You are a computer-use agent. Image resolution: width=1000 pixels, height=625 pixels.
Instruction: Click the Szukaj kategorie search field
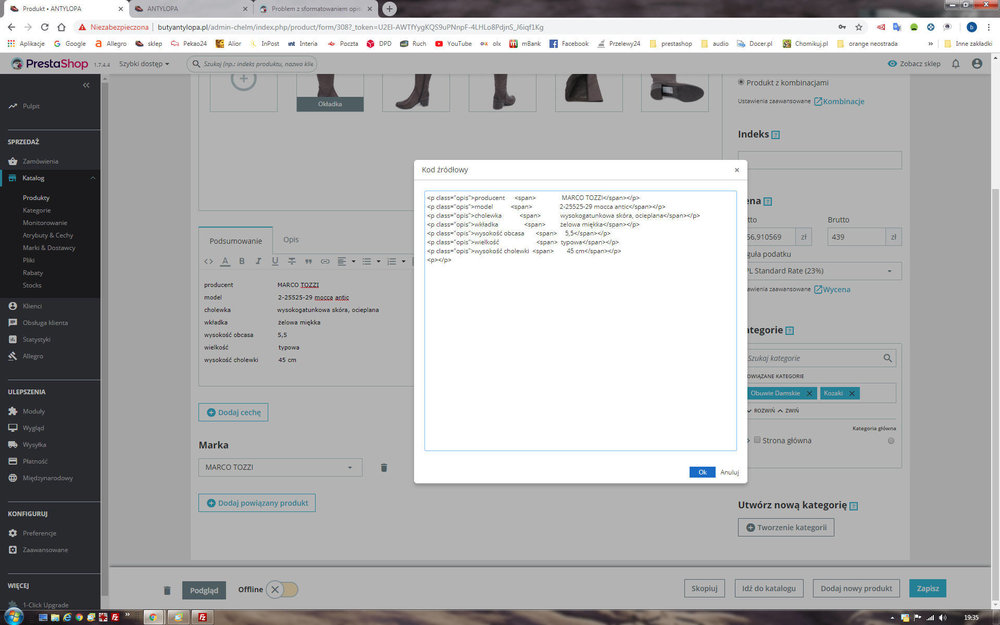[820, 358]
